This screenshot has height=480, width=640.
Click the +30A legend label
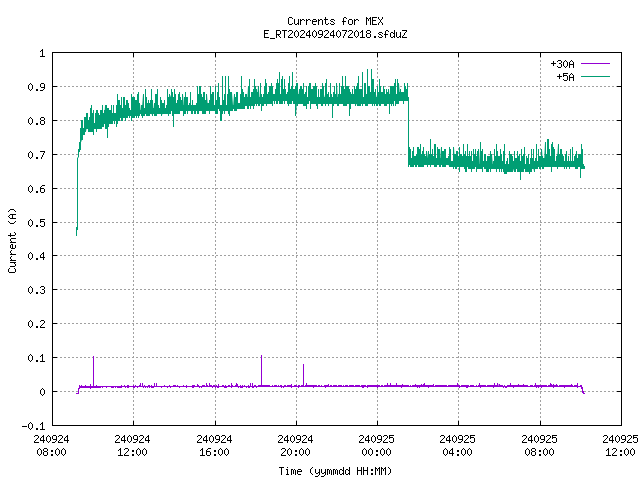point(562,64)
